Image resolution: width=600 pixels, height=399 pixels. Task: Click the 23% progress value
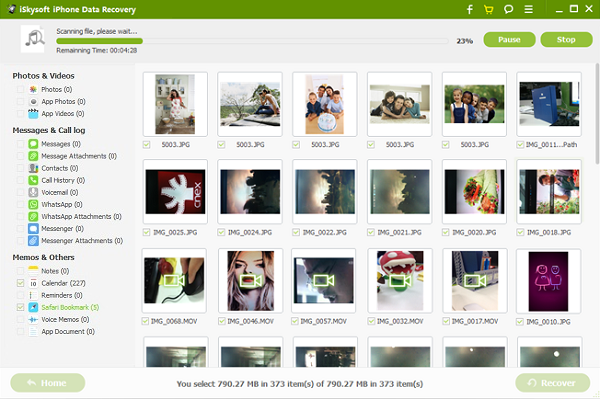465,41
